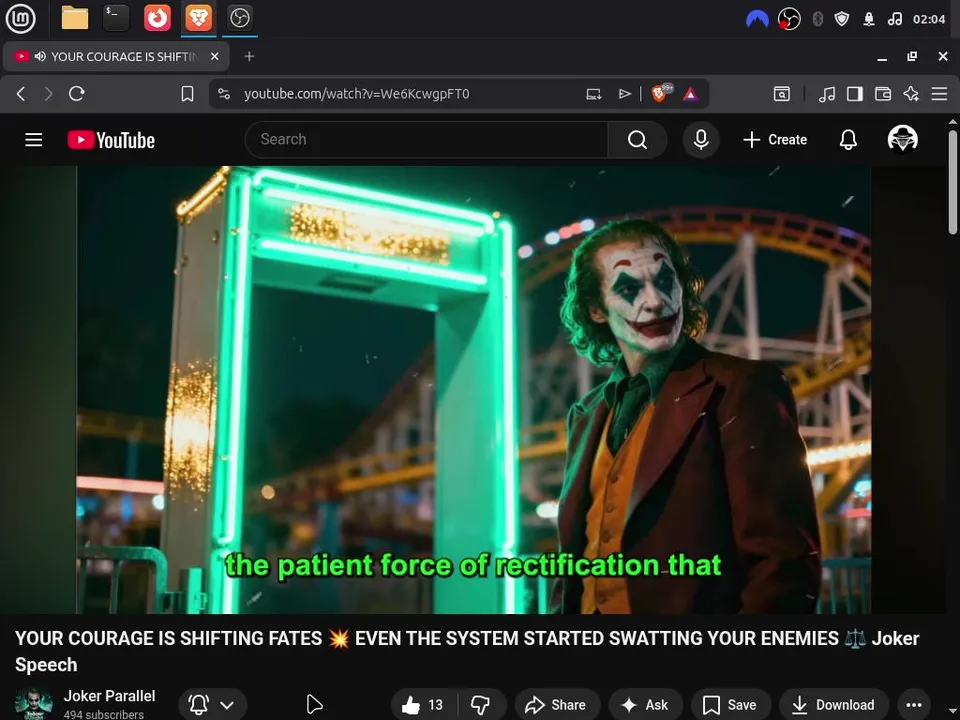Open the security shield tray icon
Image resolution: width=960 pixels, height=720 pixels.
(x=842, y=19)
